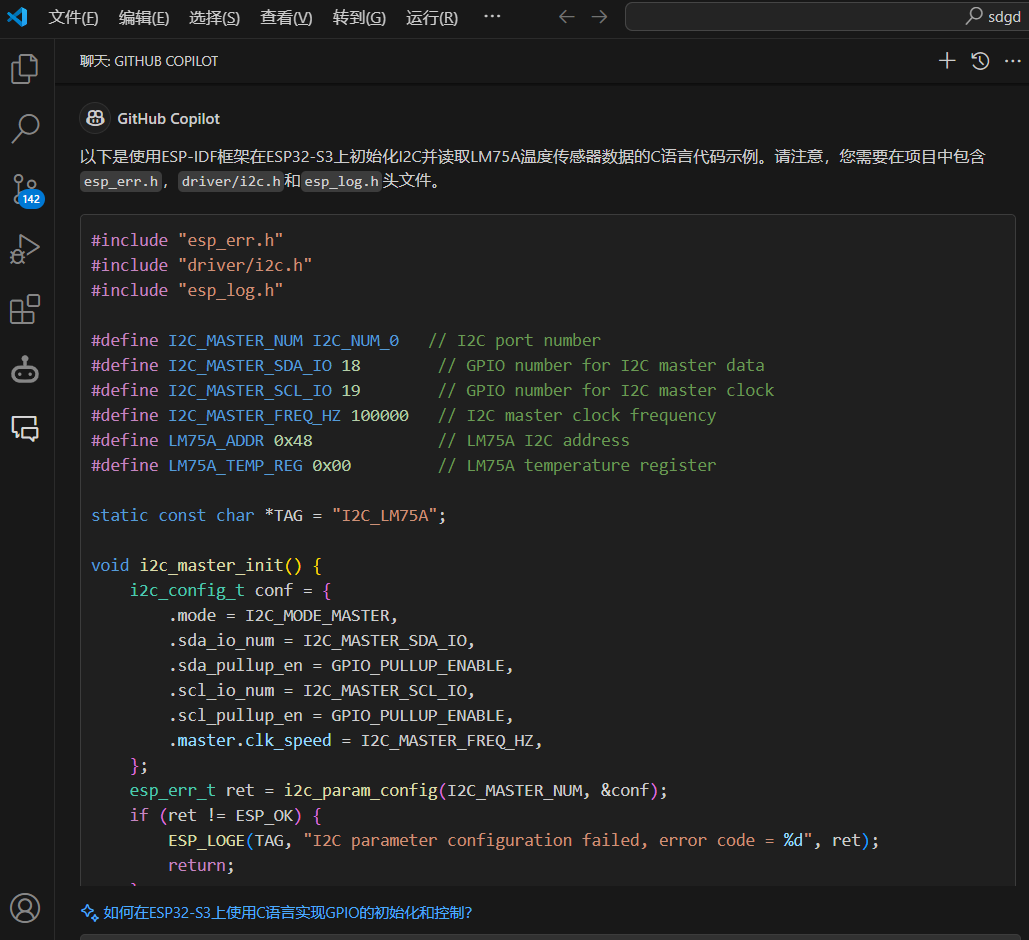Click the I2C_MASTER_NUM I2C_NUM_0 define line
The width and height of the screenshot is (1029, 940).
[x=345, y=341]
